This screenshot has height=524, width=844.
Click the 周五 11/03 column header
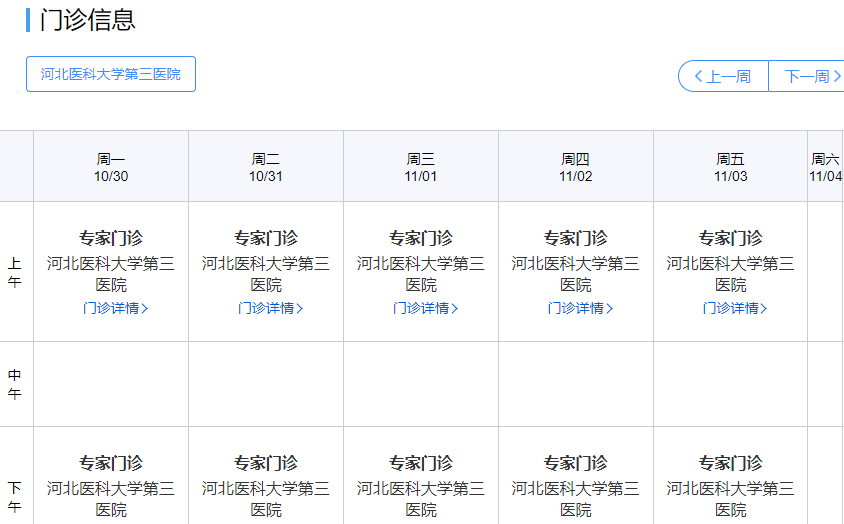[x=731, y=167]
